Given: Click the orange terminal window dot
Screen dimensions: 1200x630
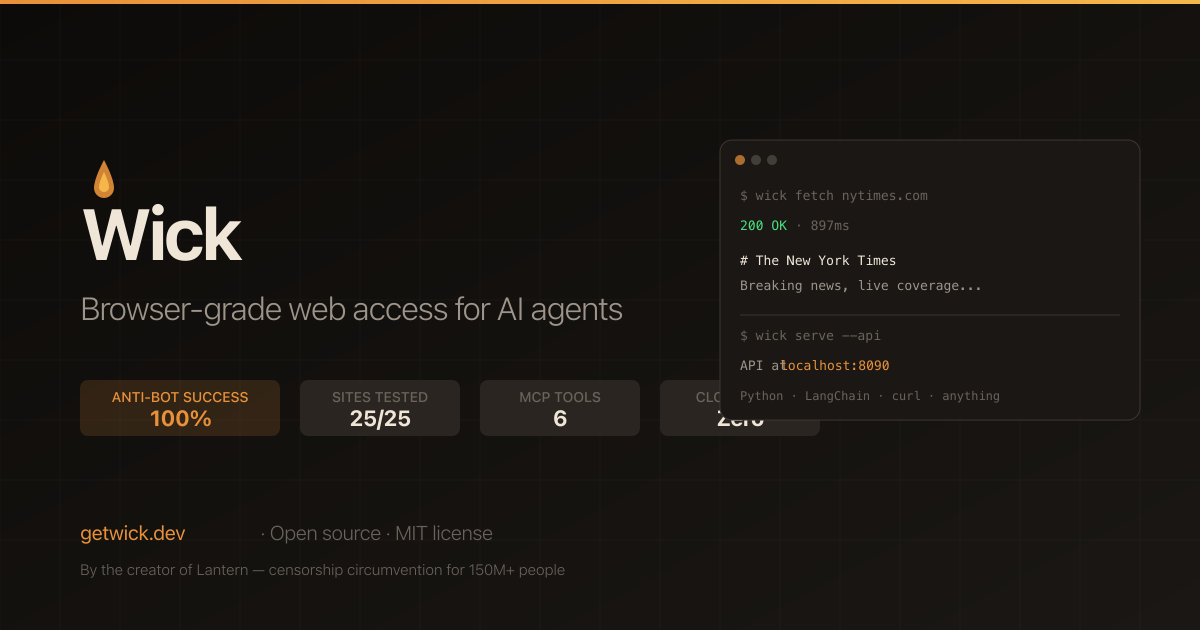Looking at the screenshot, I should (x=740, y=160).
